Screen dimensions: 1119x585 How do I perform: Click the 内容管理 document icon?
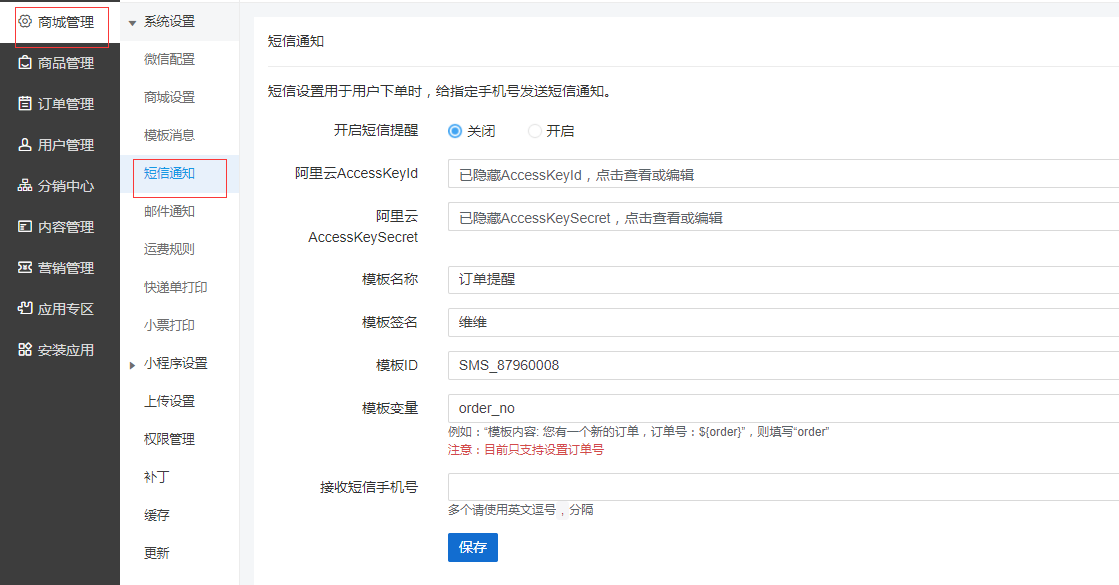click(26, 227)
